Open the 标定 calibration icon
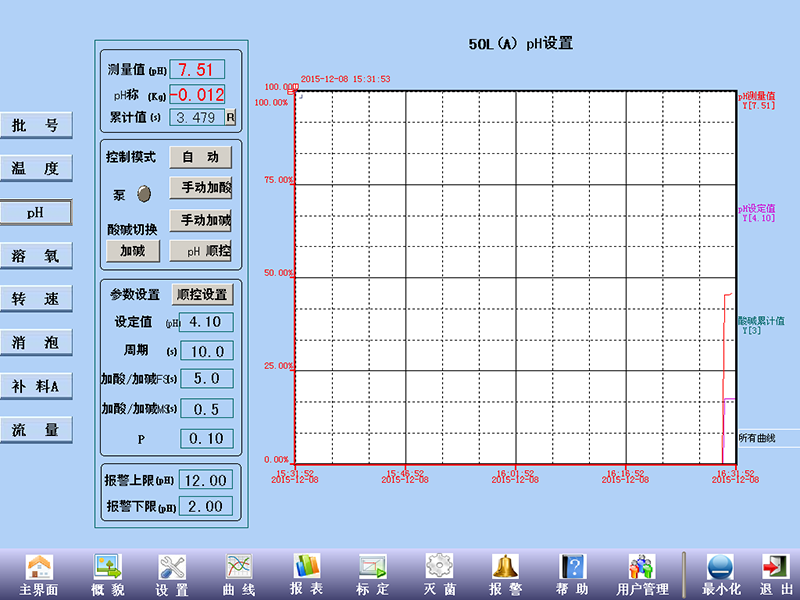 tap(372, 567)
